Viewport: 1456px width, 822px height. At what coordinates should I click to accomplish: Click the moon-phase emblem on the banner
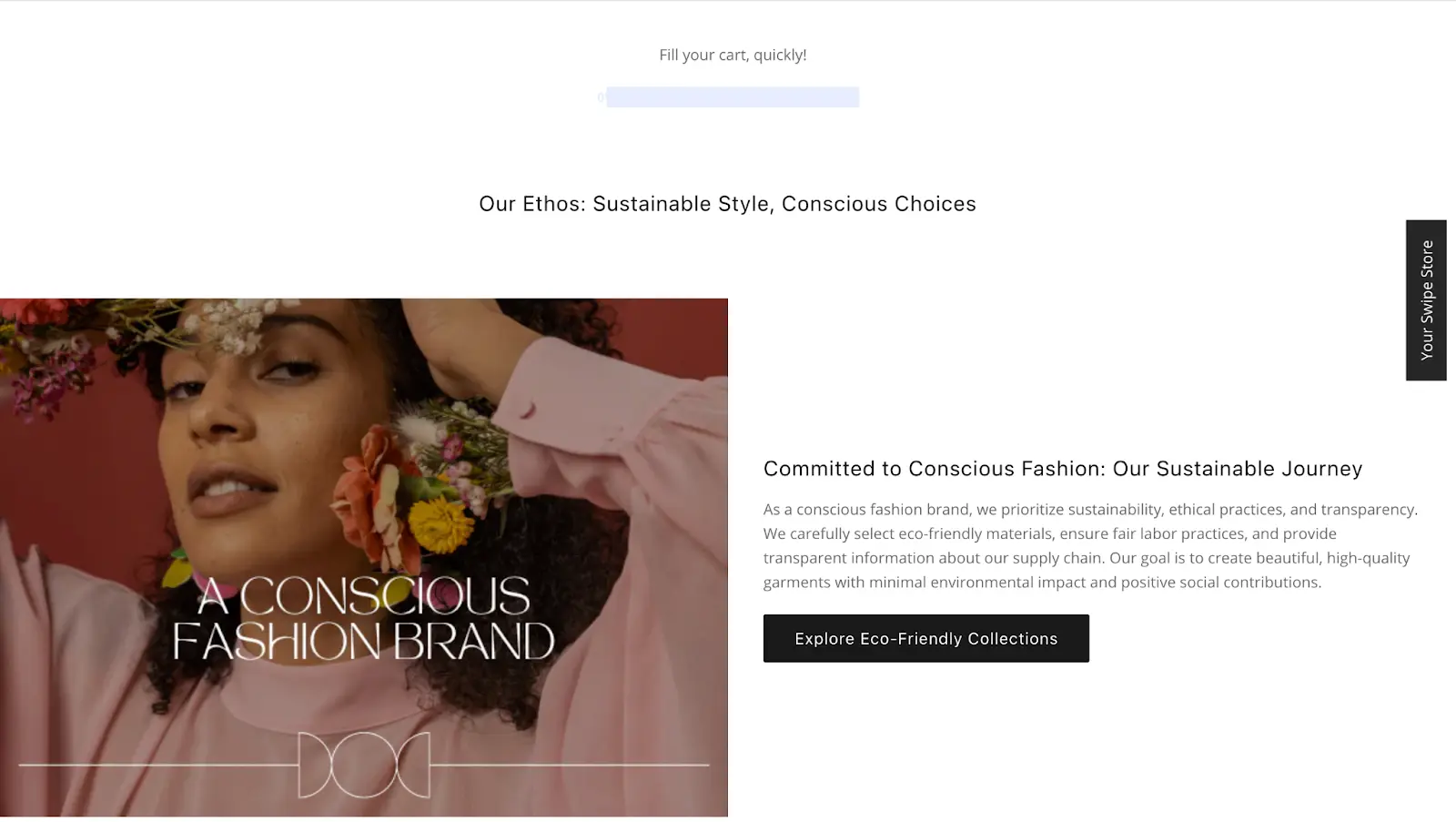tap(364, 765)
